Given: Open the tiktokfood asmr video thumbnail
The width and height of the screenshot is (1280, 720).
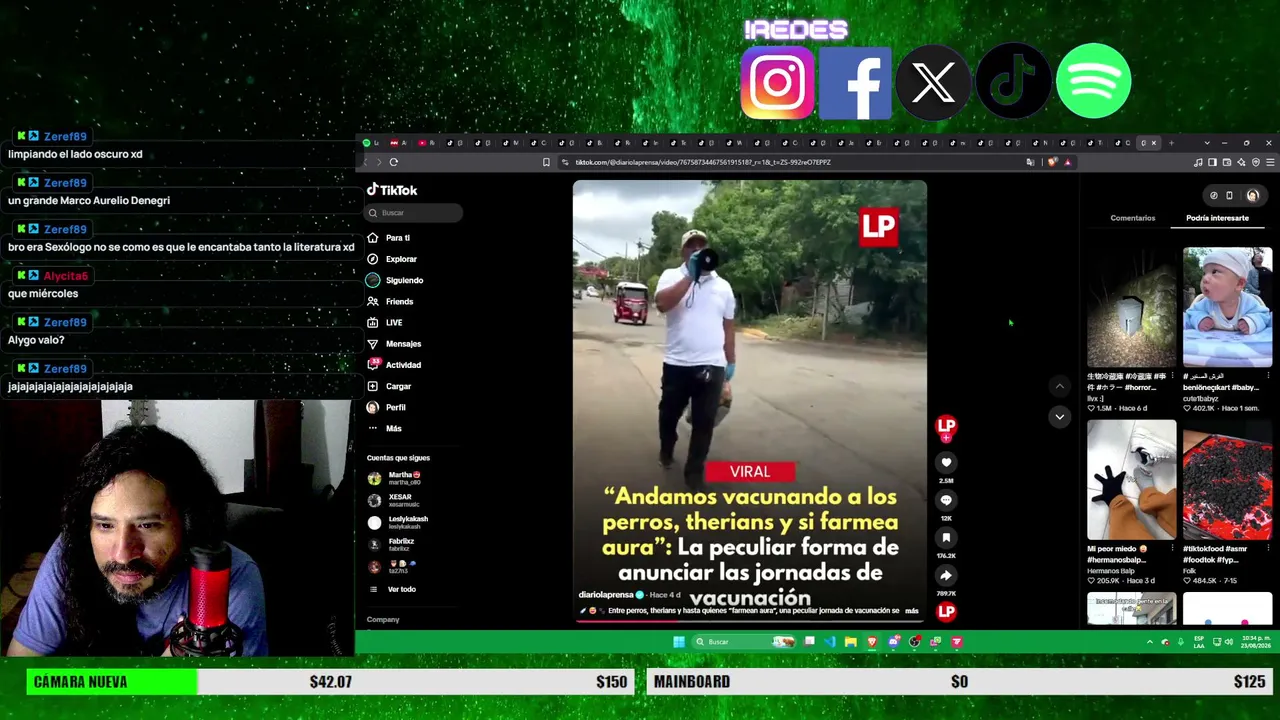Looking at the screenshot, I should 1227,480.
